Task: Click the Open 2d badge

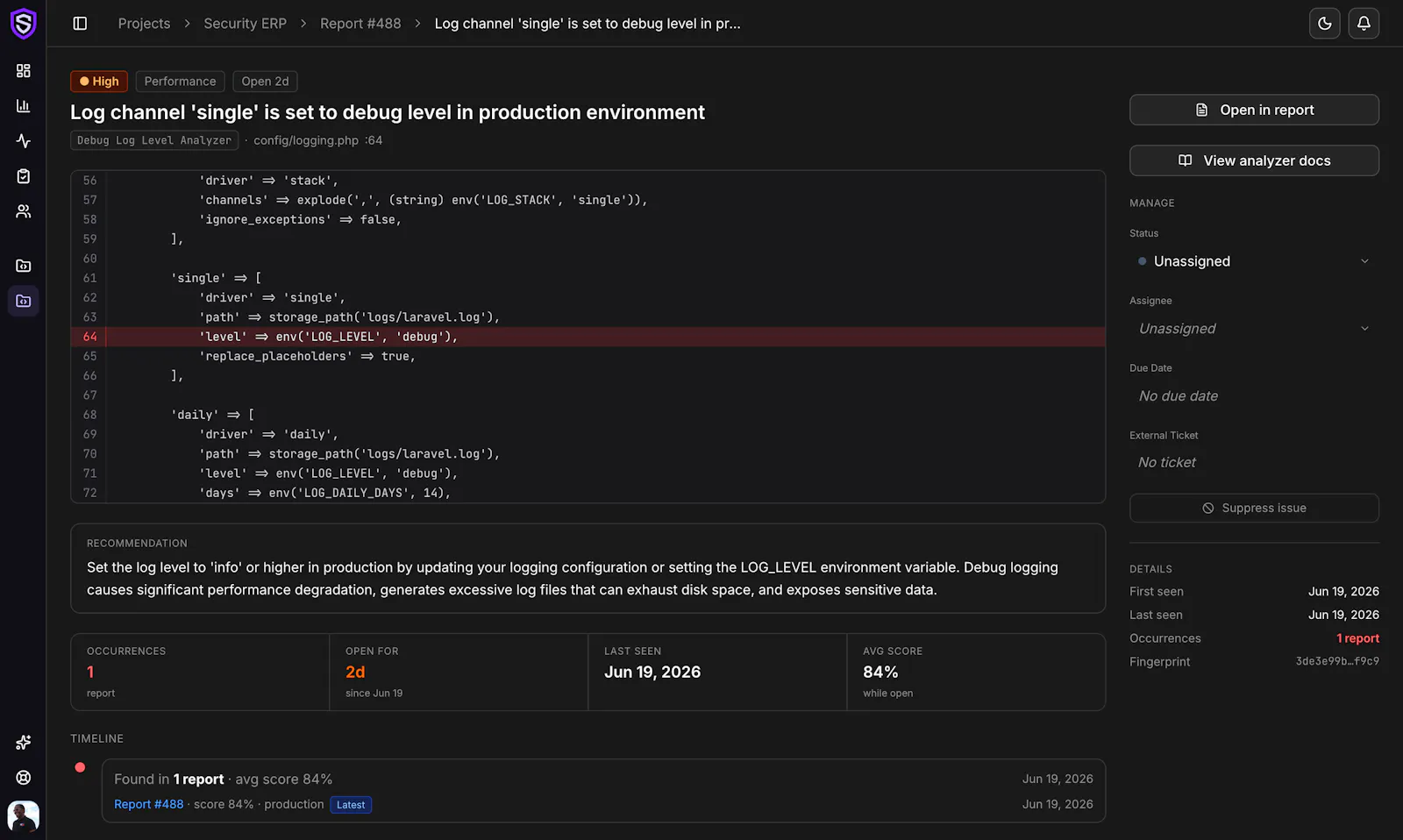Action: point(265,82)
